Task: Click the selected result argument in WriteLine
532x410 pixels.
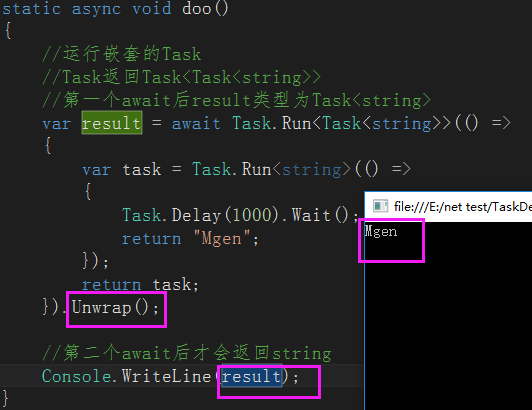Action: click(x=251, y=376)
